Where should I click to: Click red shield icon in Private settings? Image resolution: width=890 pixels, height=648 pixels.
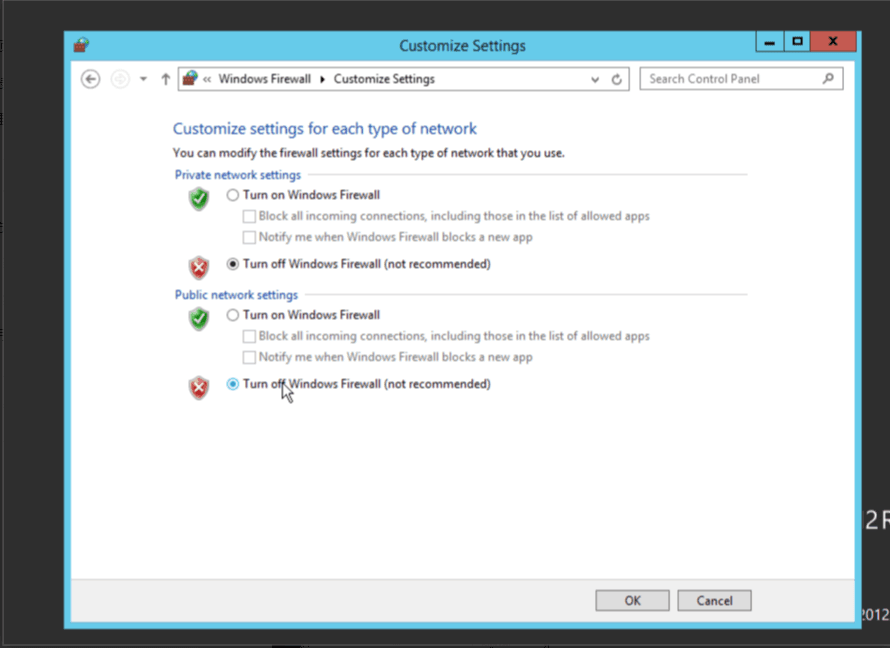coord(199,268)
